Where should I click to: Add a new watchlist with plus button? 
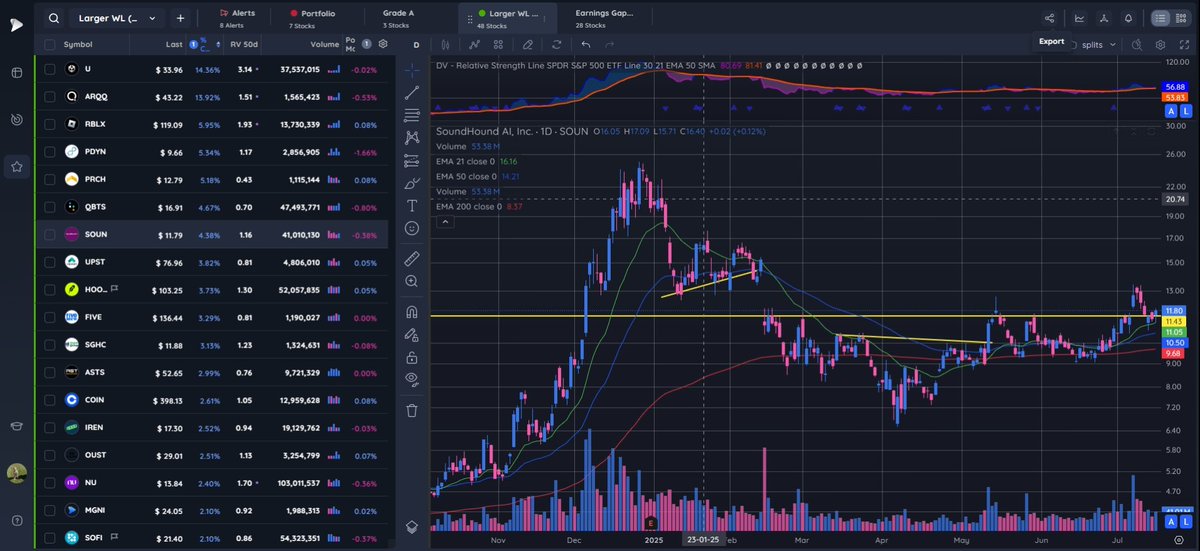(180, 18)
